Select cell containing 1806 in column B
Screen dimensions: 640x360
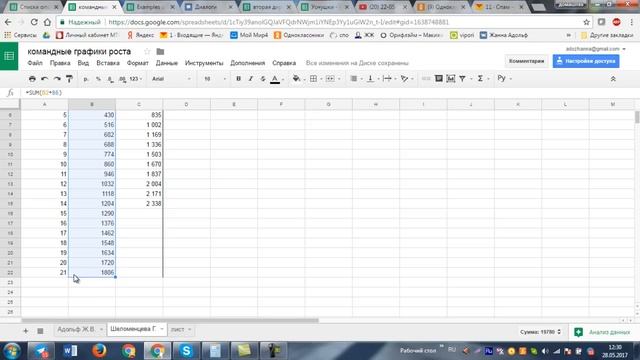click(x=92, y=272)
